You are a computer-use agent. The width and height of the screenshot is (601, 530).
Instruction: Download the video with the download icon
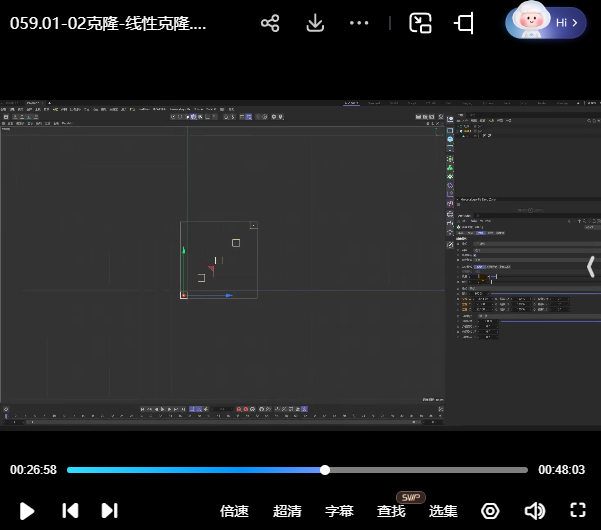[x=315, y=23]
